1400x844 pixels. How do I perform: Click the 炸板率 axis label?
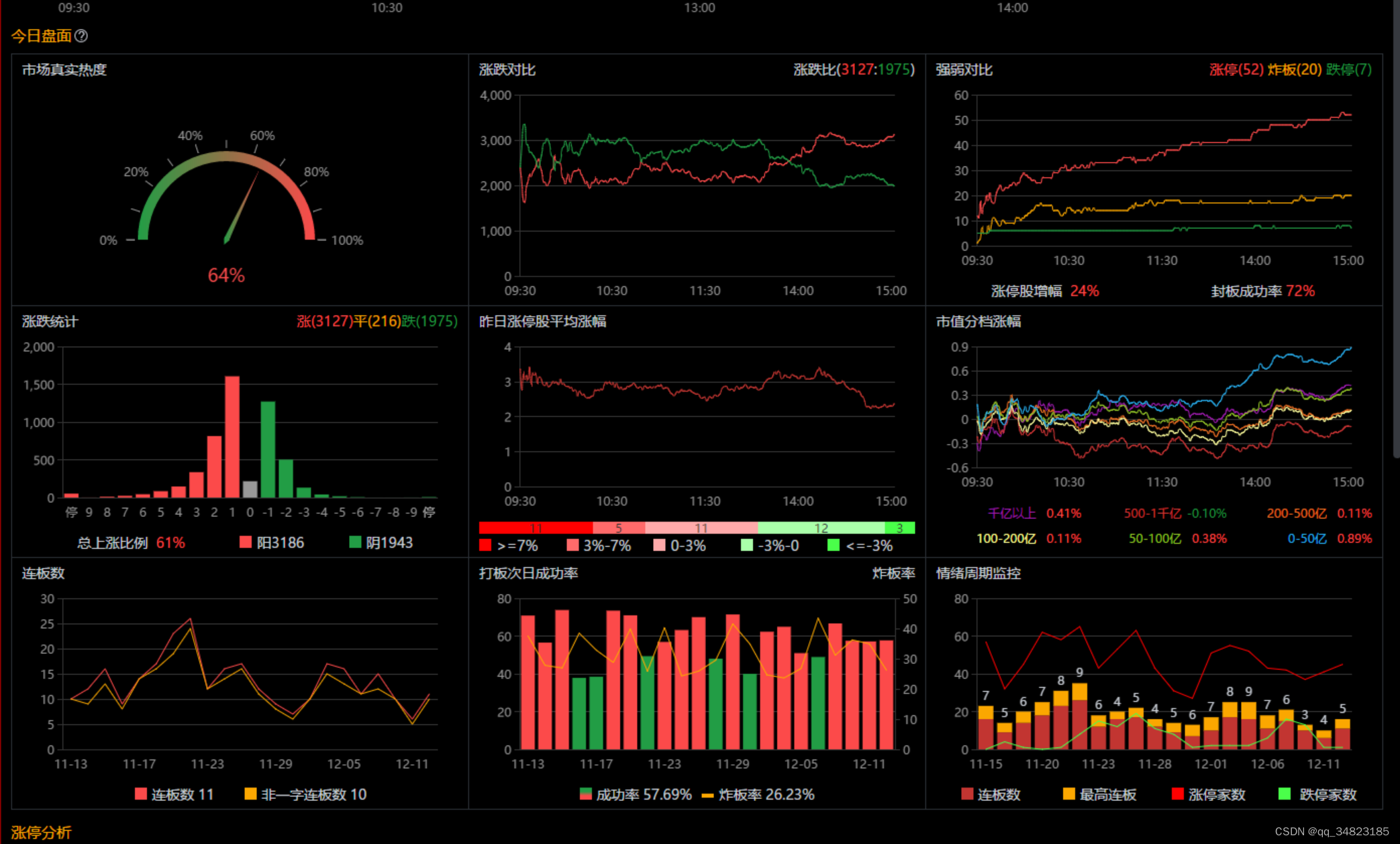[x=893, y=573]
